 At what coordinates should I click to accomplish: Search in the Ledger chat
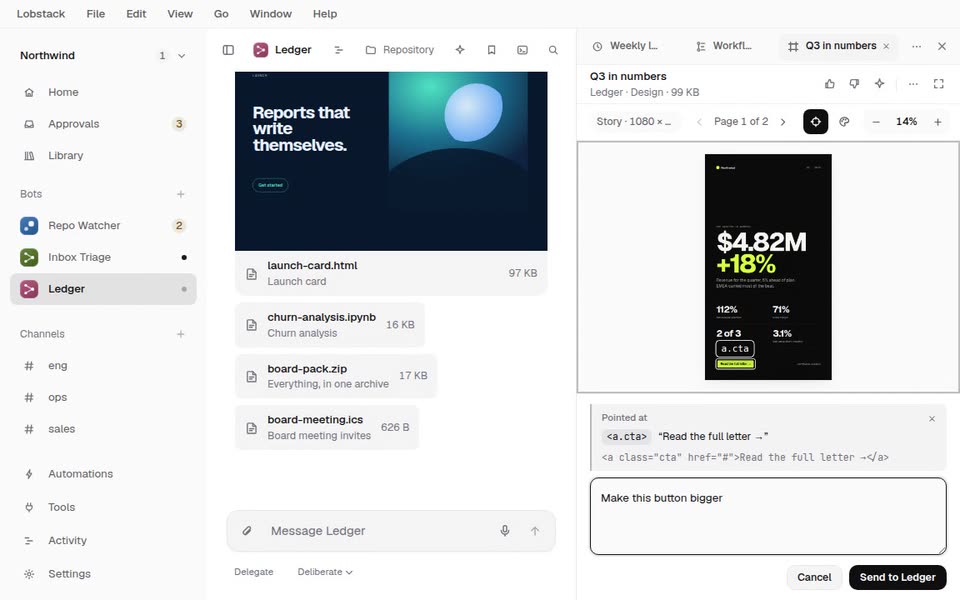tap(553, 50)
